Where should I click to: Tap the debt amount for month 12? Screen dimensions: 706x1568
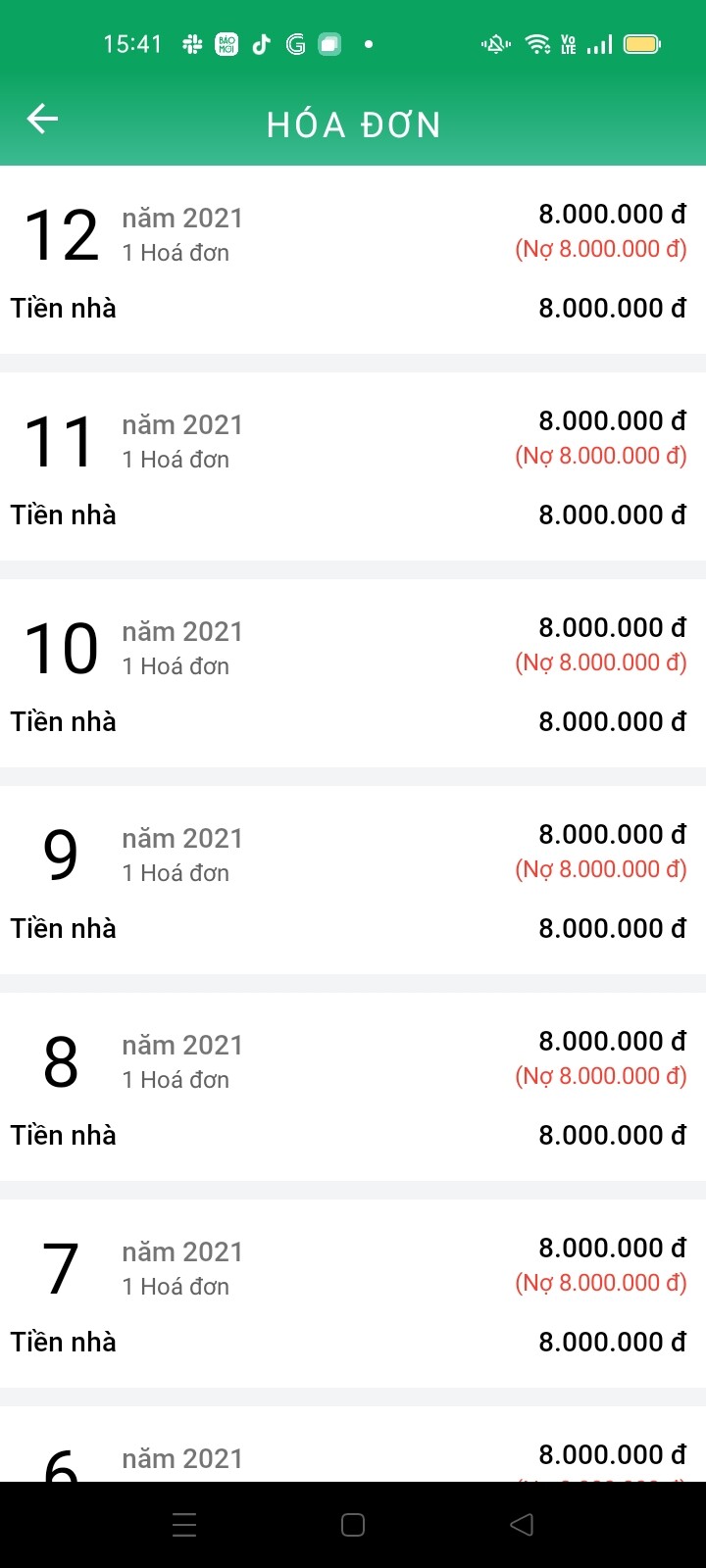[x=601, y=249]
